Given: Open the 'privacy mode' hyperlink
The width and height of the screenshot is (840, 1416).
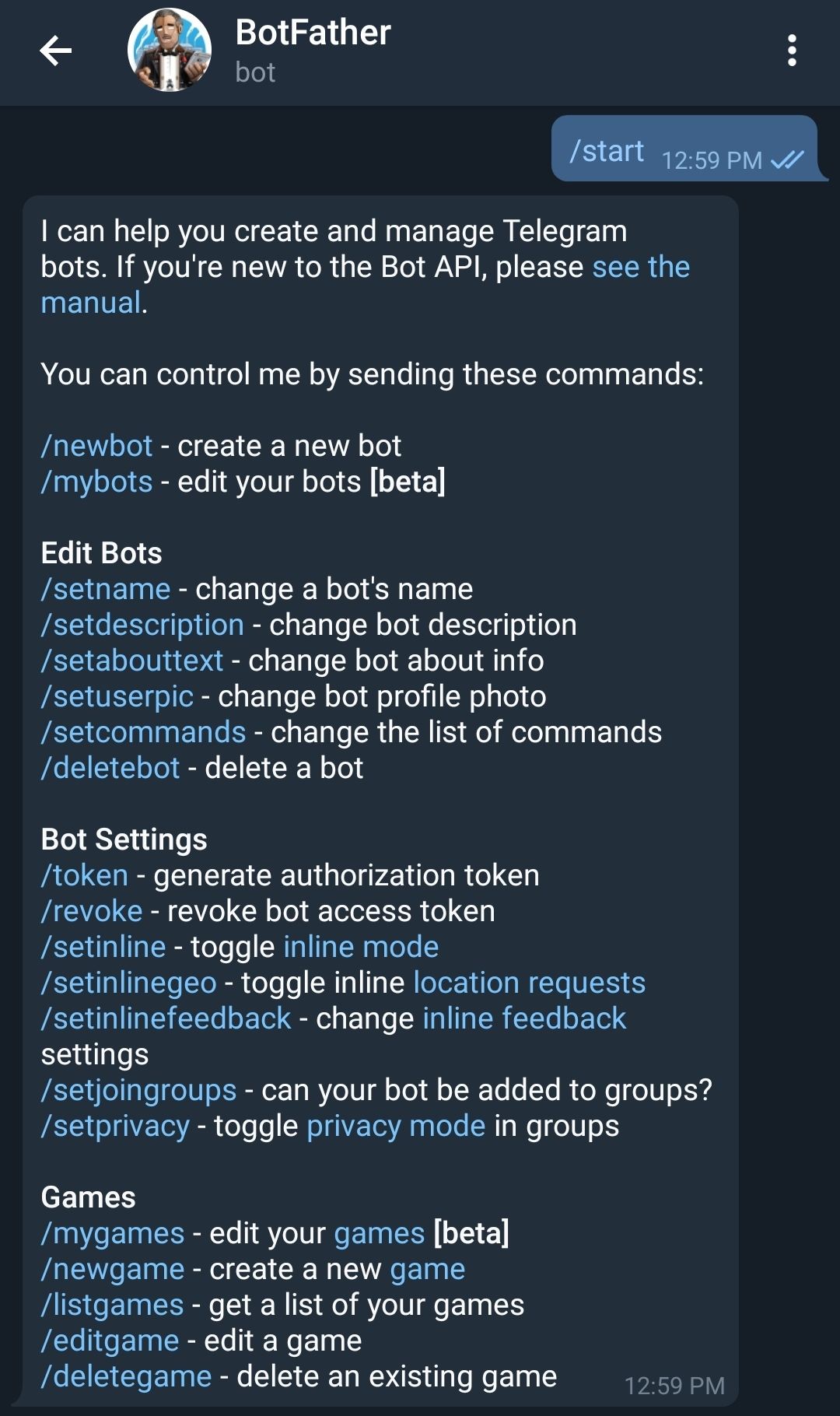Looking at the screenshot, I should [396, 1127].
